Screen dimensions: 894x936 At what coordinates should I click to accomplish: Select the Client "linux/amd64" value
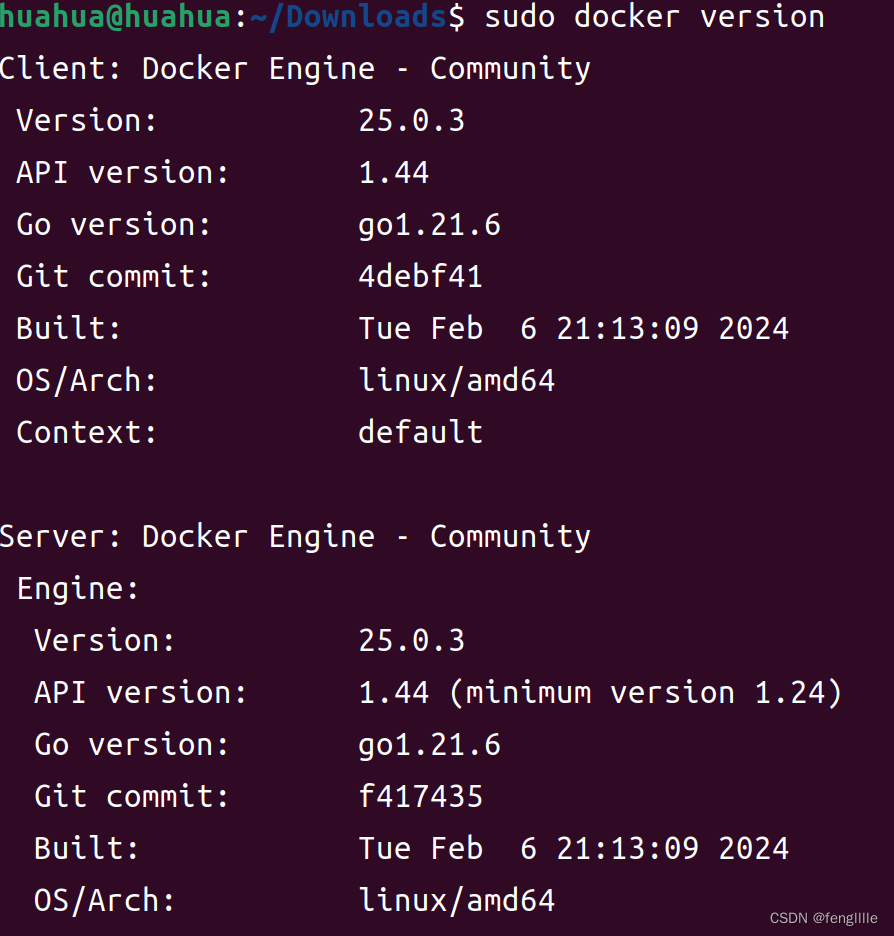point(457,381)
